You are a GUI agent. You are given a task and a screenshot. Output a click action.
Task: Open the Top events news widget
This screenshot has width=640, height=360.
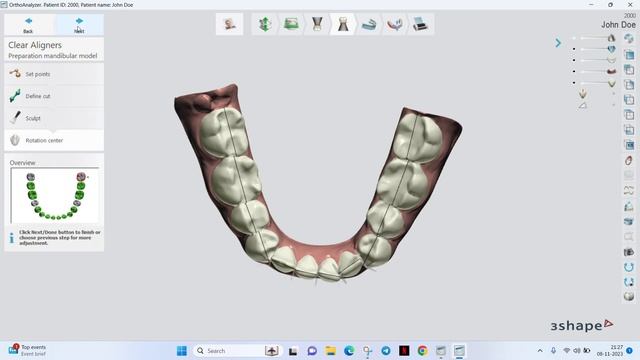(x=27, y=350)
